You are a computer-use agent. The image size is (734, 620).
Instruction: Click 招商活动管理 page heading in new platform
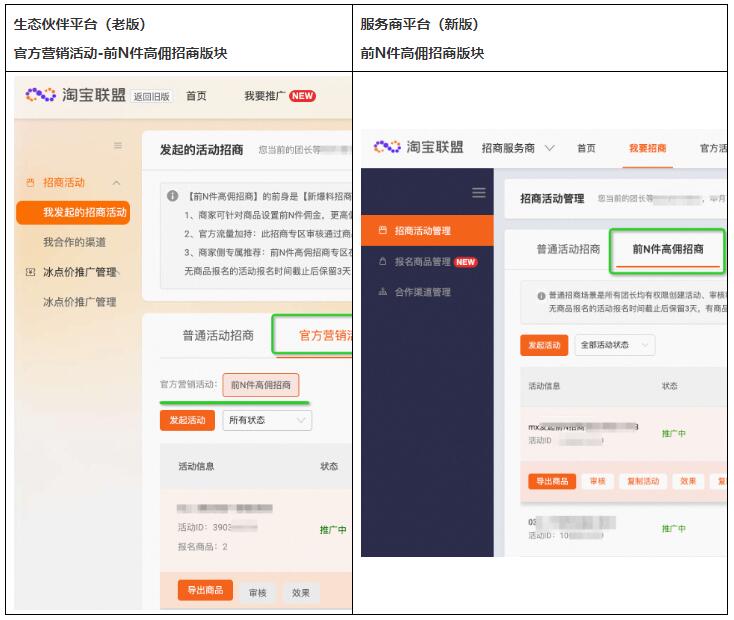[552, 199]
